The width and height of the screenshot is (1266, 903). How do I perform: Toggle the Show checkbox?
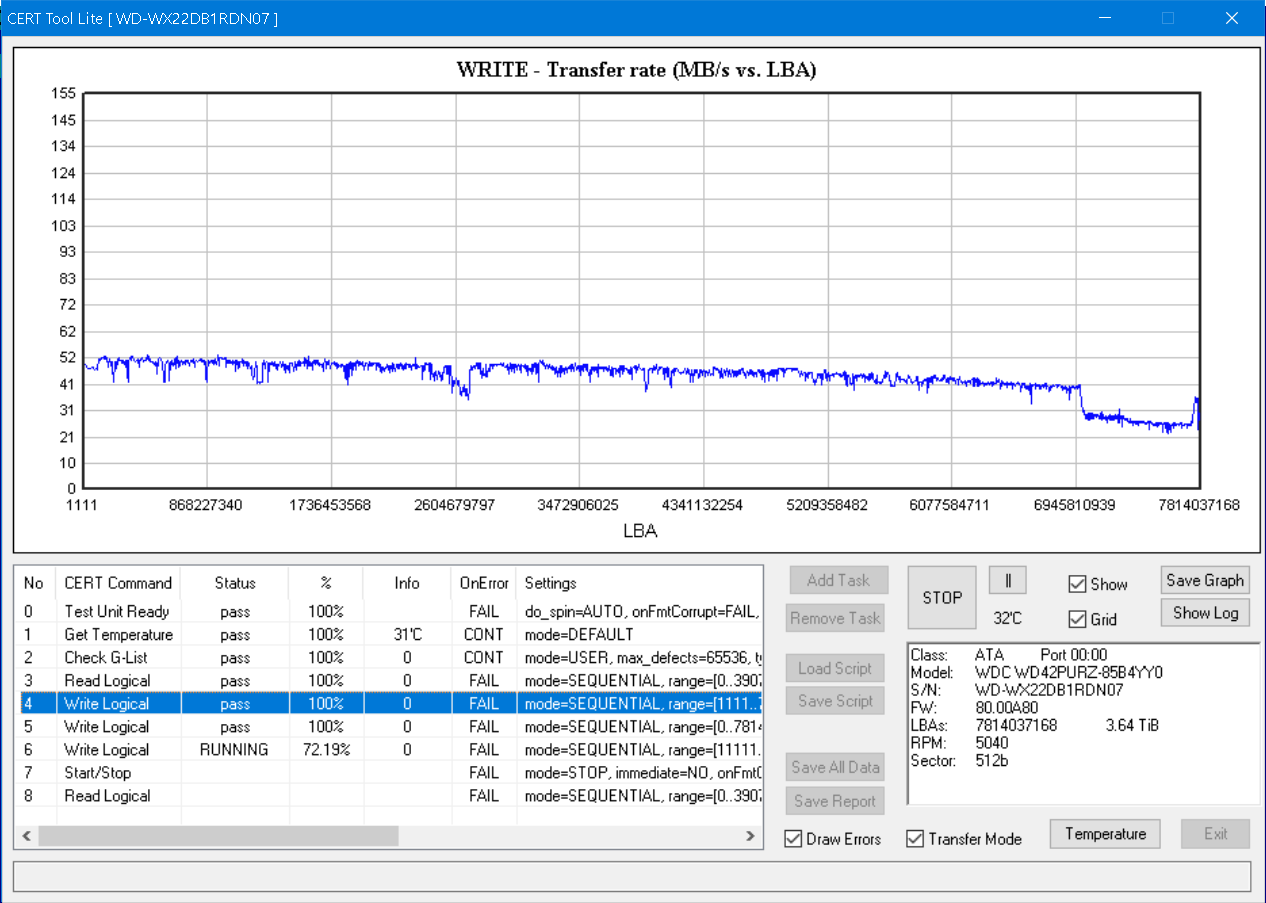(x=1077, y=584)
